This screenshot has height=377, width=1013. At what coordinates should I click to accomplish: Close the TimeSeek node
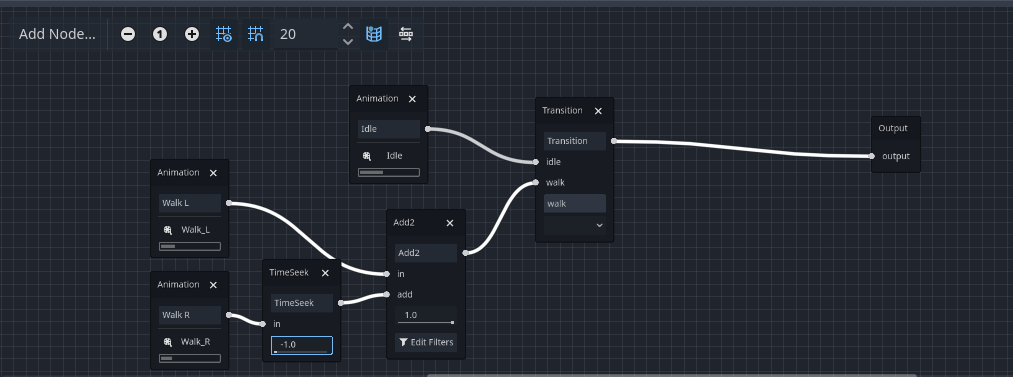(x=325, y=273)
